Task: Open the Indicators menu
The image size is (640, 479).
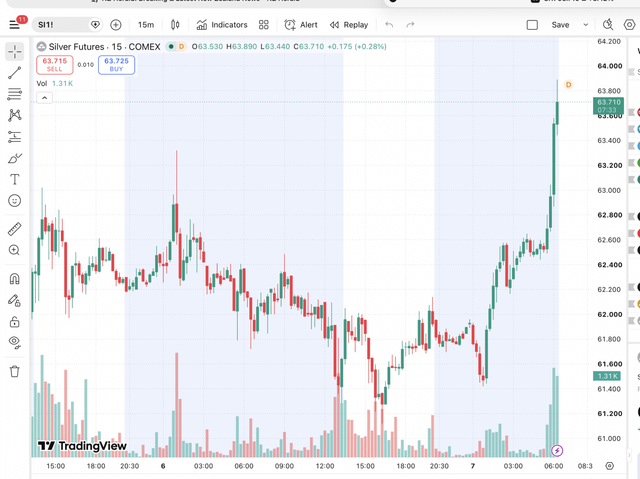Action: (222, 25)
